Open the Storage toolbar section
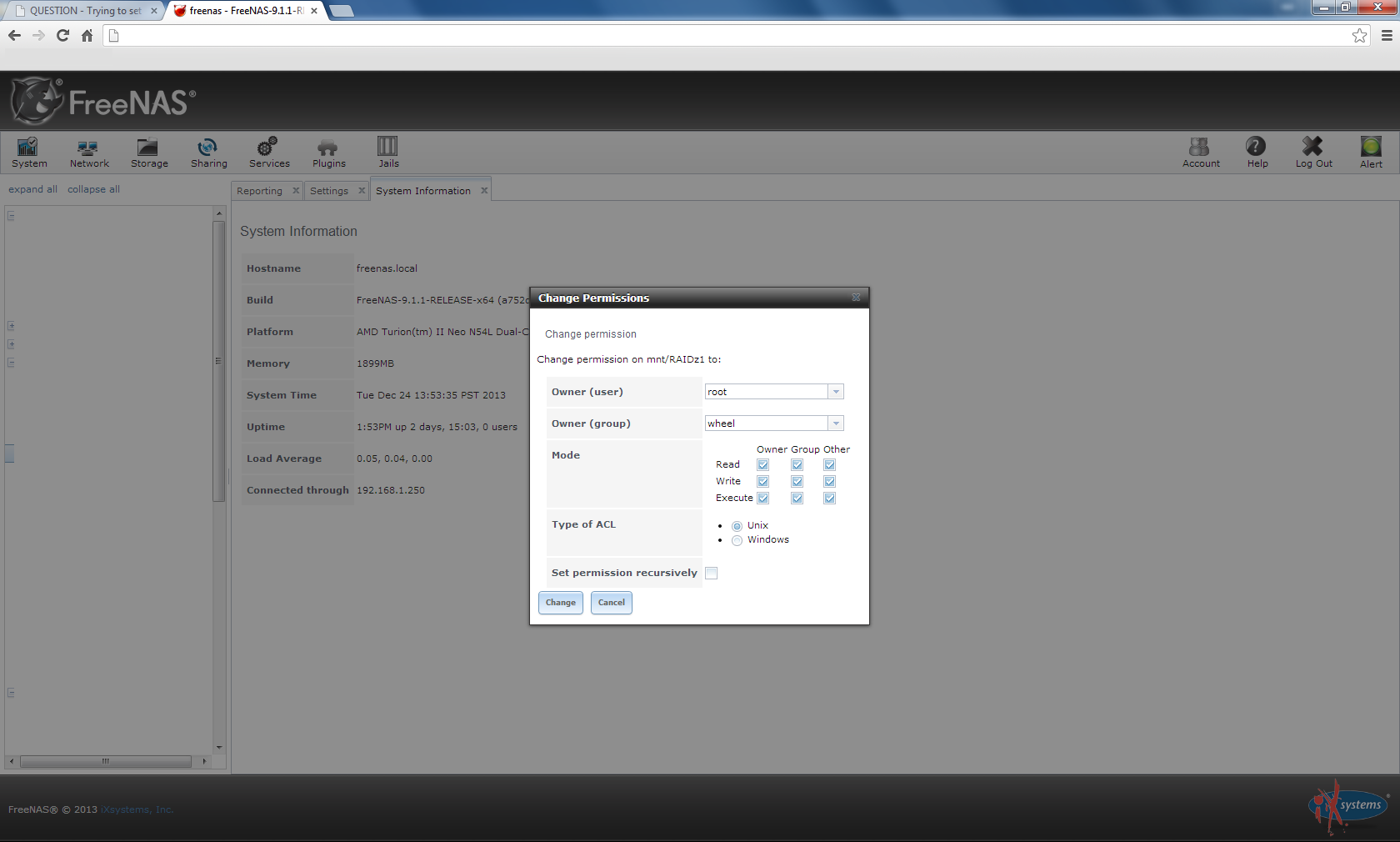Viewport: 1400px width, 842px height. click(149, 153)
